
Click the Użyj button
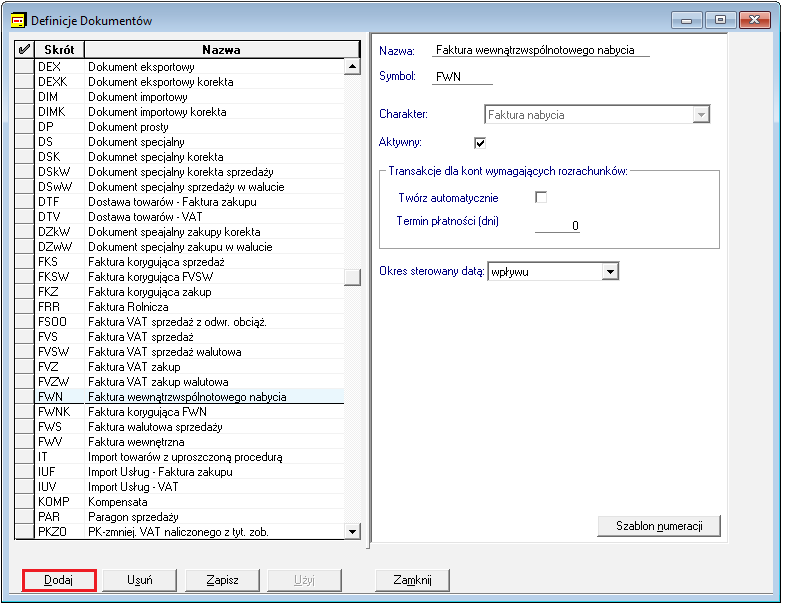tap(304, 580)
